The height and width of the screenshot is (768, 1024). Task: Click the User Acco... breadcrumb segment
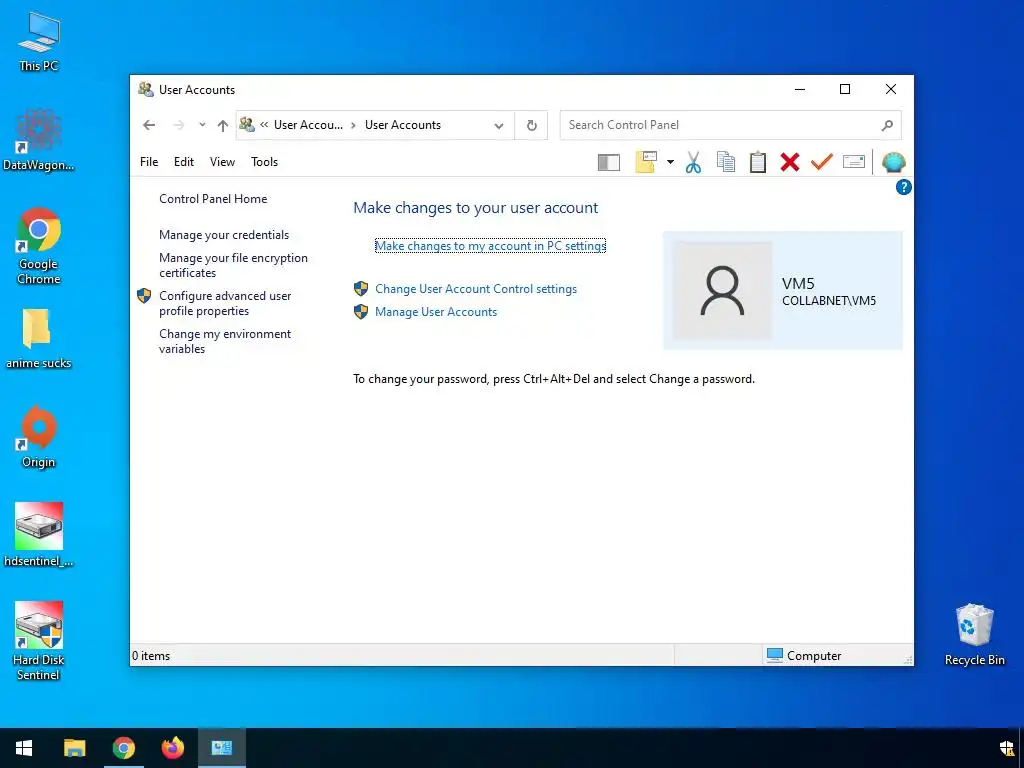coord(308,125)
